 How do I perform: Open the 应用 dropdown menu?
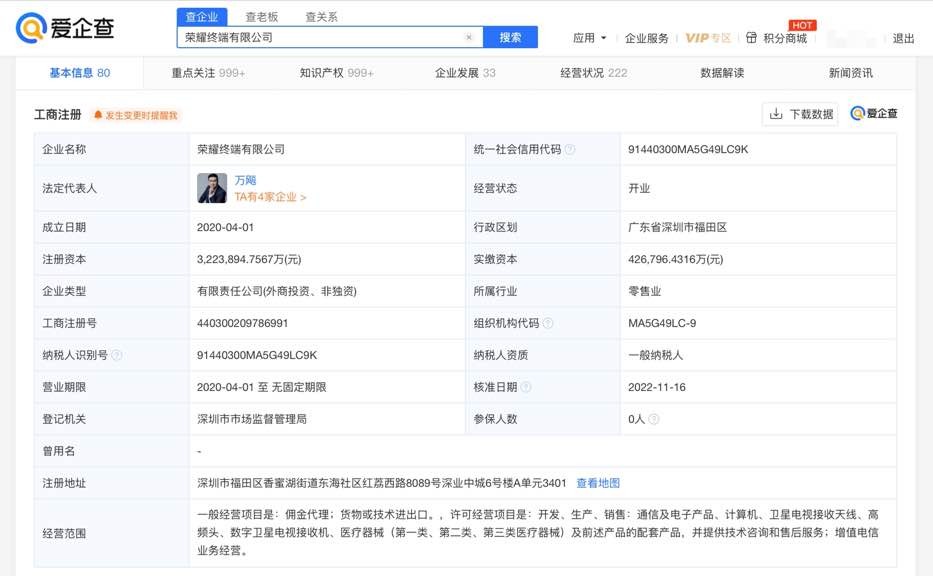(589, 37)
